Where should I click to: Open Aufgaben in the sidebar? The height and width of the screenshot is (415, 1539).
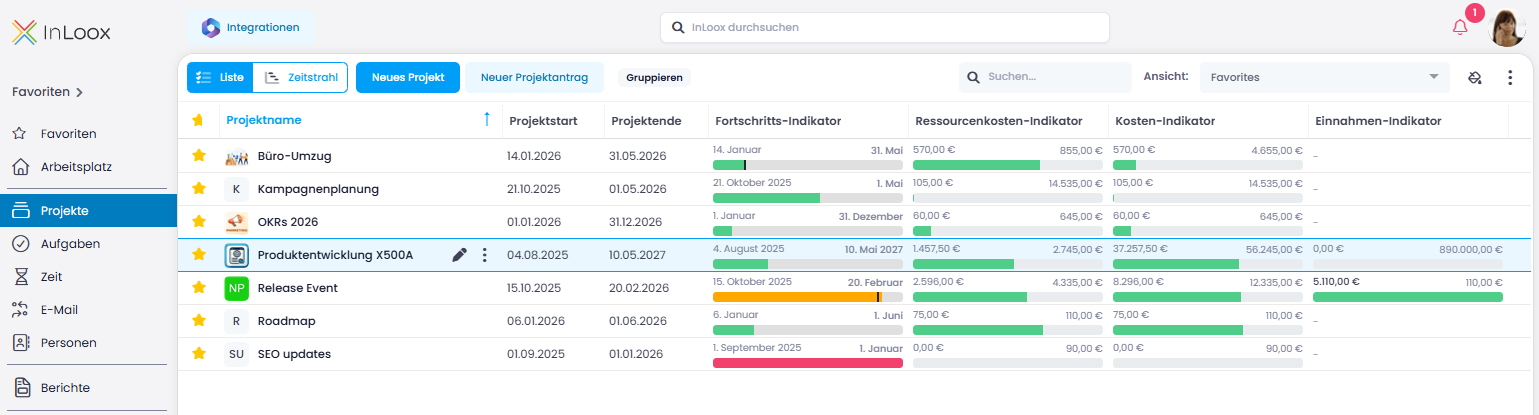click(70, 244)
